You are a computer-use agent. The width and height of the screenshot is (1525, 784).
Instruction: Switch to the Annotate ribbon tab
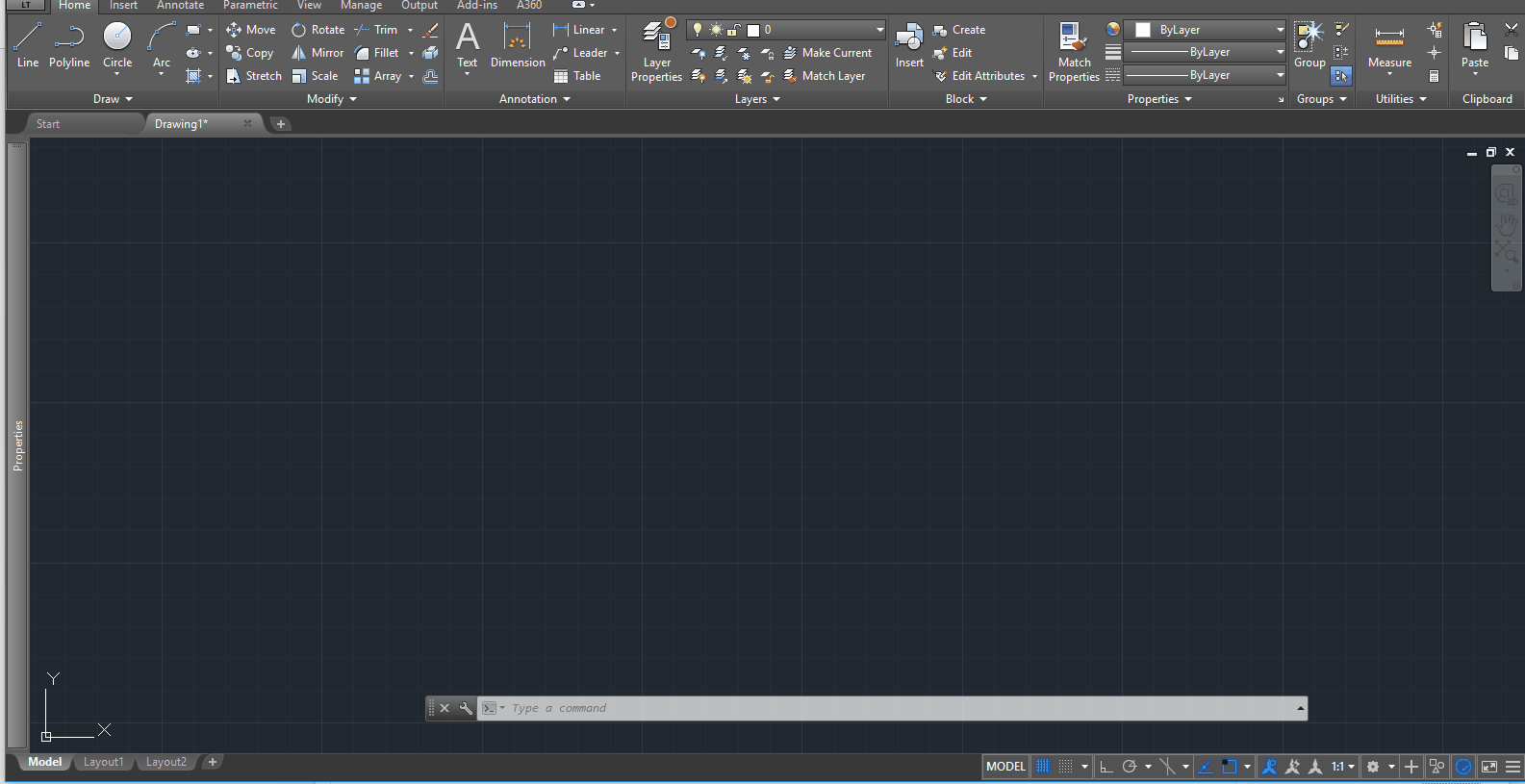click(x=180, y=6)
